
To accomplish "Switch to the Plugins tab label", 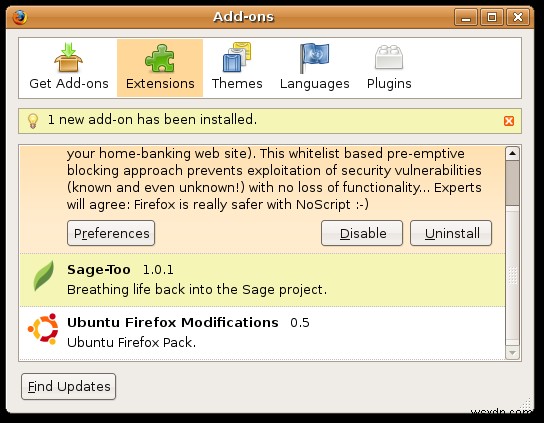I will pos(389,84).
